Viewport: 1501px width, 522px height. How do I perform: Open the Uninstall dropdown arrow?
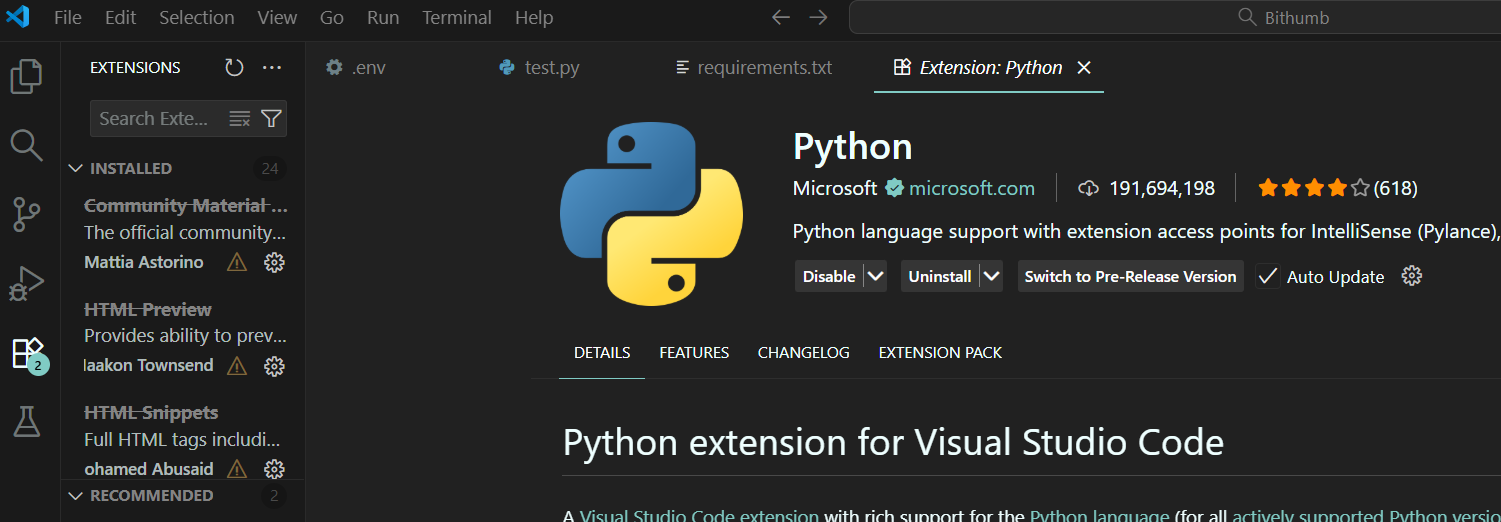(991, 276)
